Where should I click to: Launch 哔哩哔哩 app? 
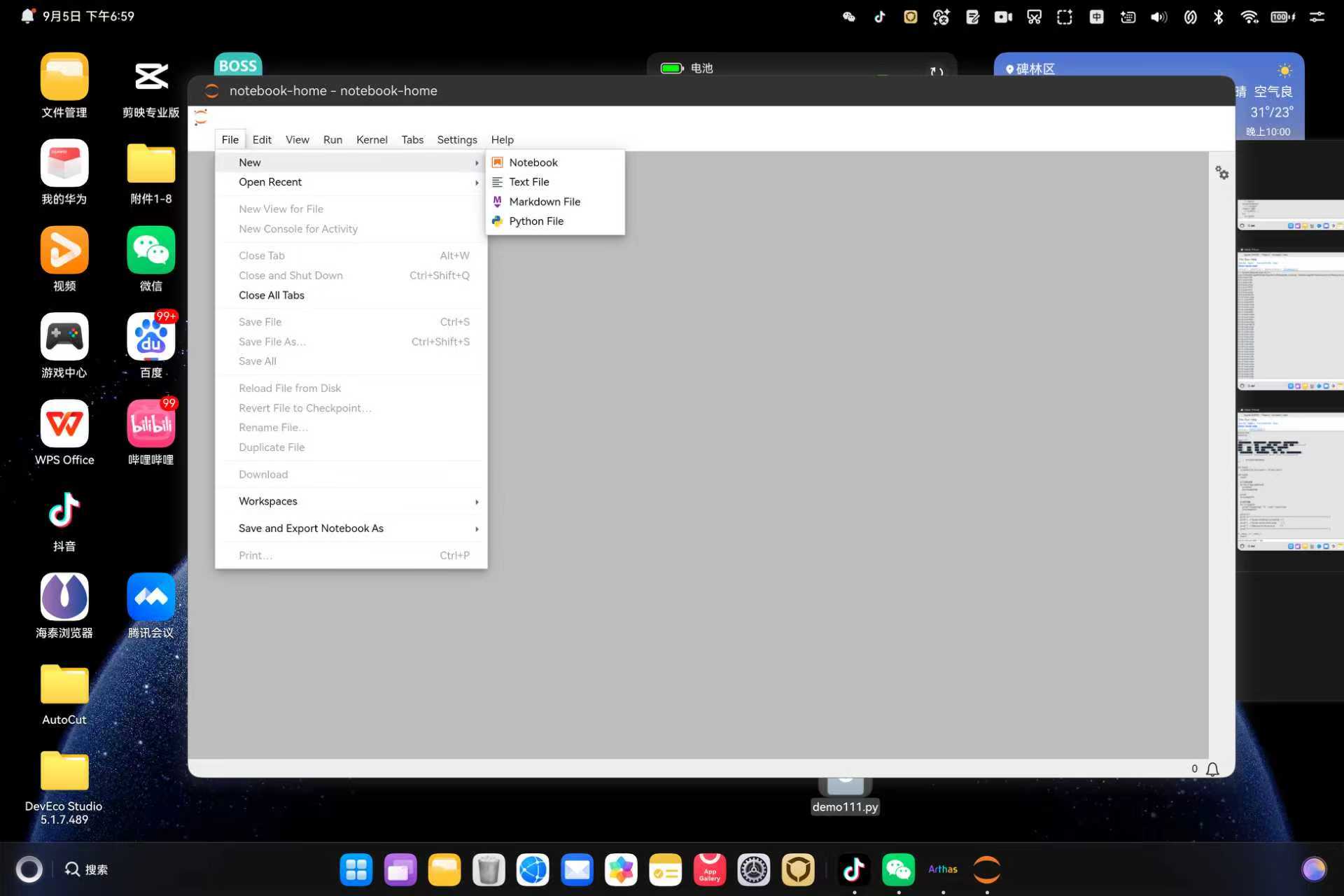151,433
